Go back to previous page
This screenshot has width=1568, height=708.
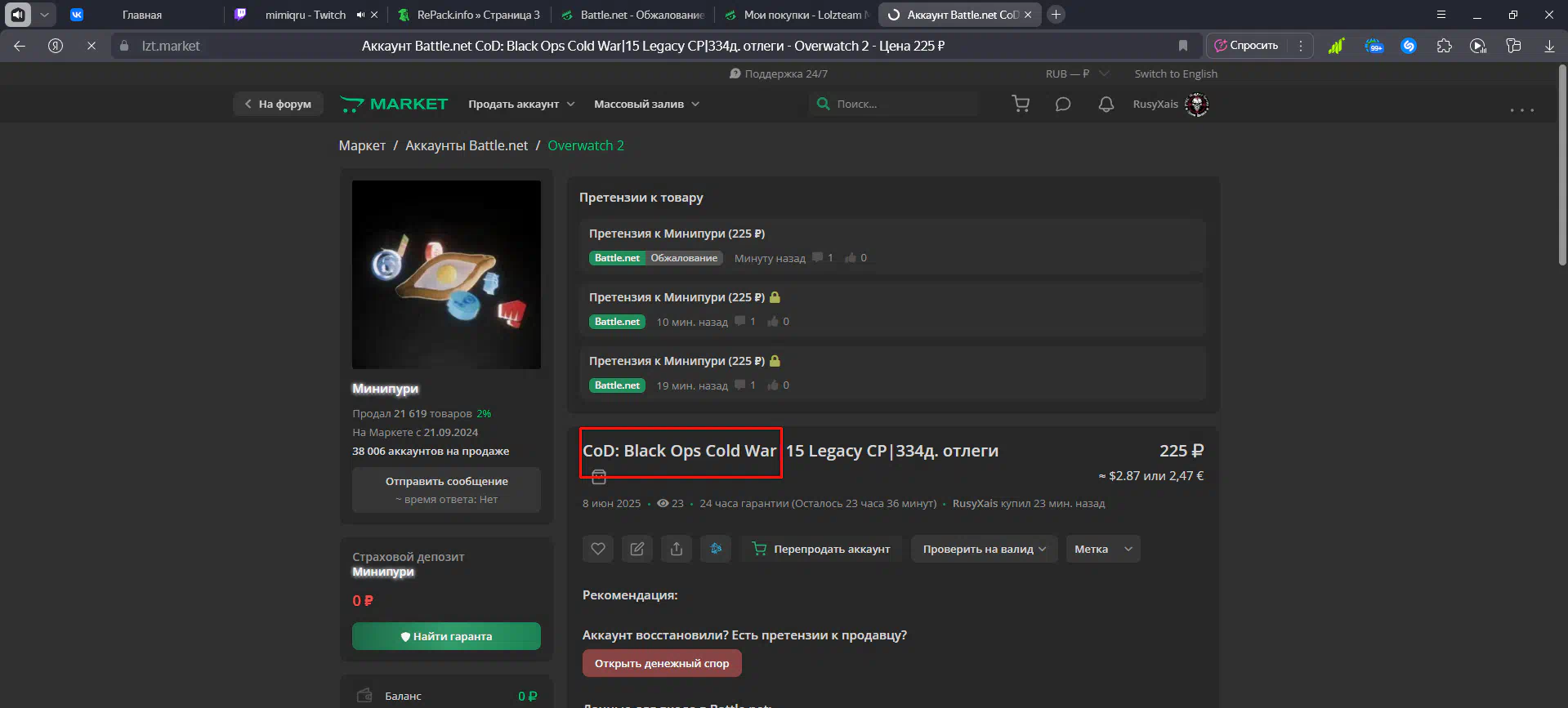(20, 46)
